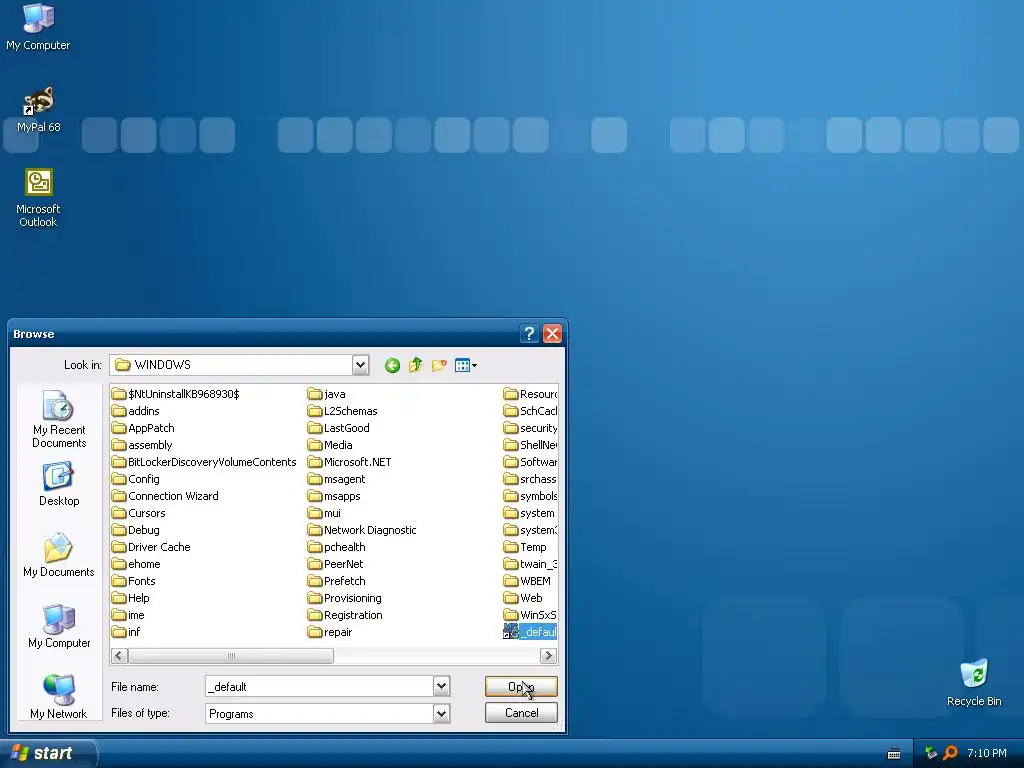This screenshot has height=768, width=1024.
Task: Expand Files of type dropdown
Action: coord(441,714)
